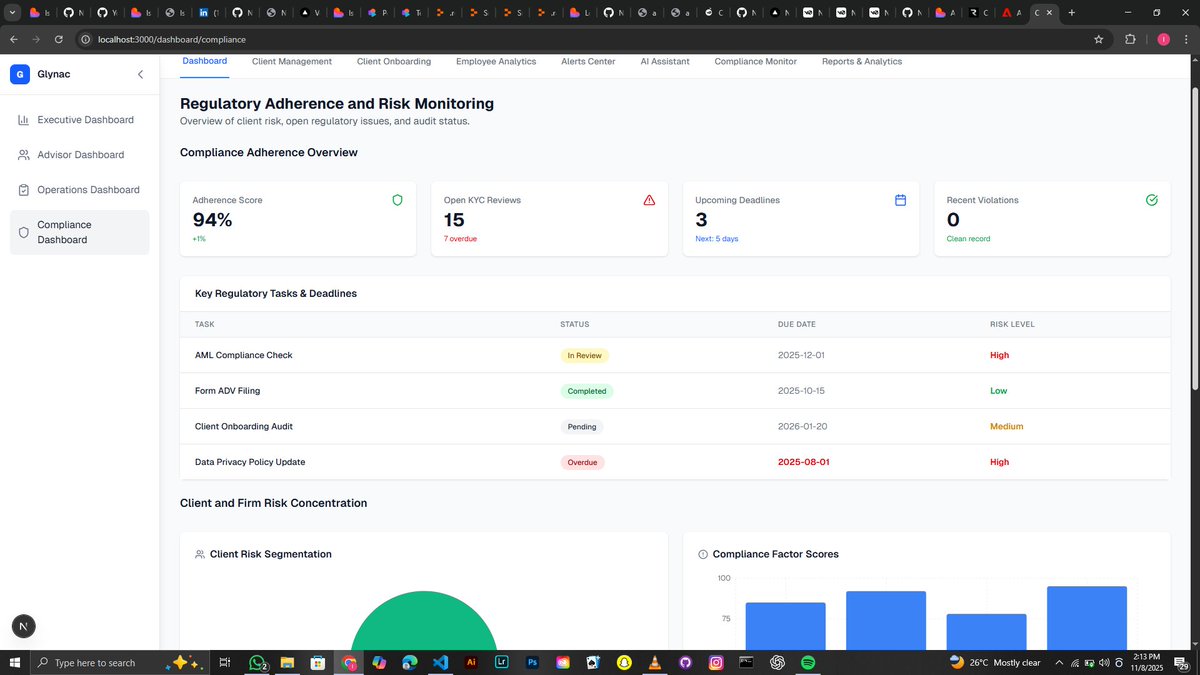This screenshot has height=675, width=1200.
Task: Open a new browser tab with the plus
Action: pos(1072,13)
